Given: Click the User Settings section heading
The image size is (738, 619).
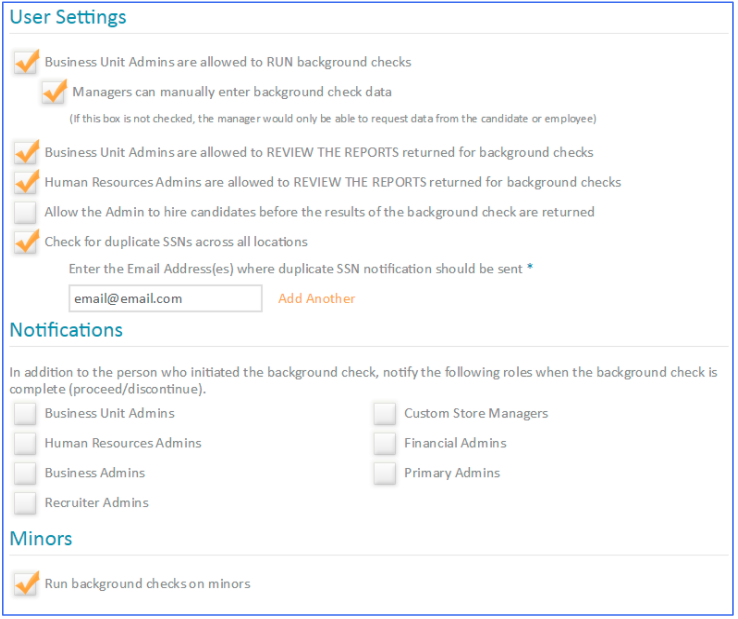Looking at the screenshot, I should click(x=68, y=17).
